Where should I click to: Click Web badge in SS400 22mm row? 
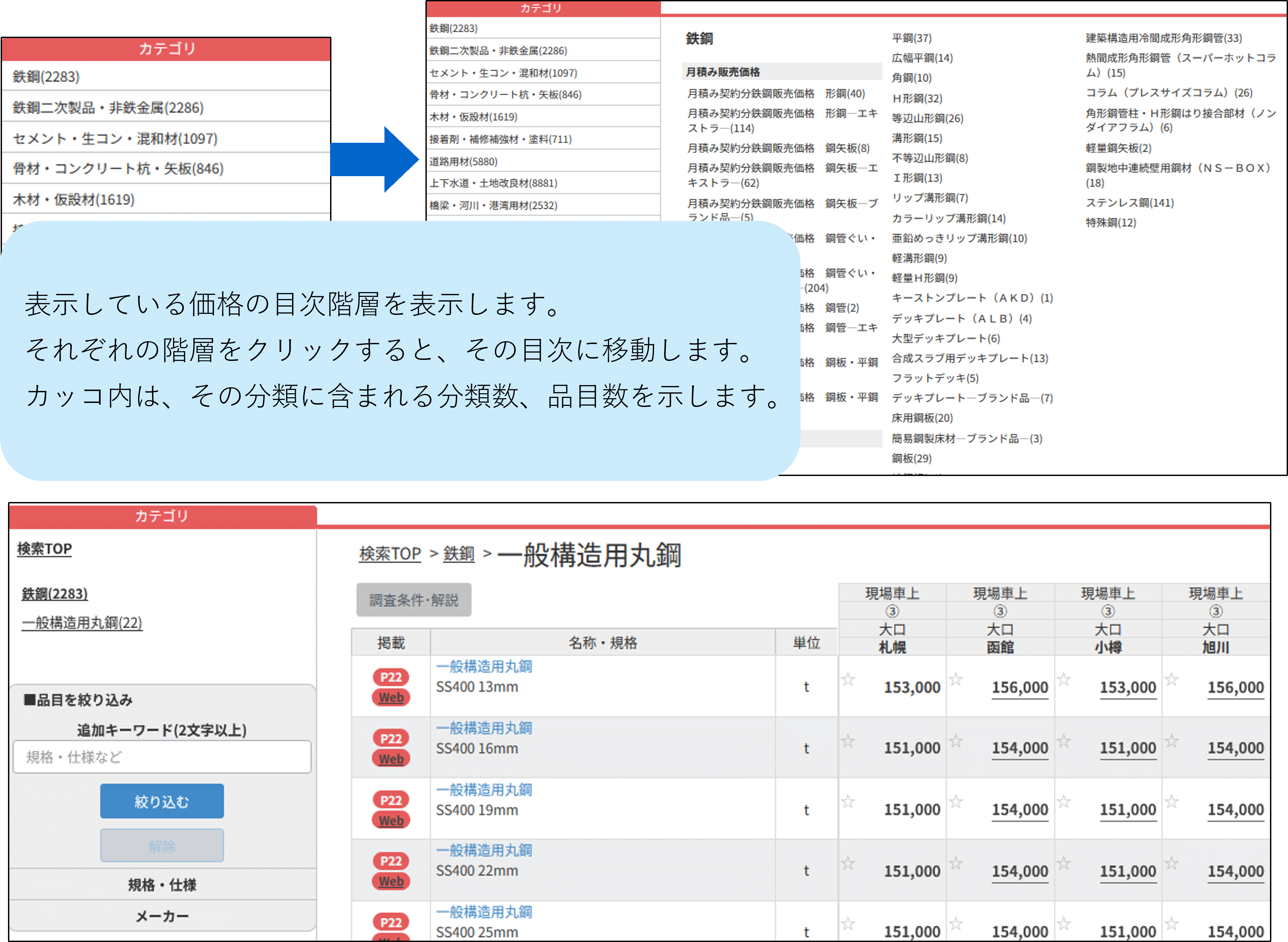391,881
